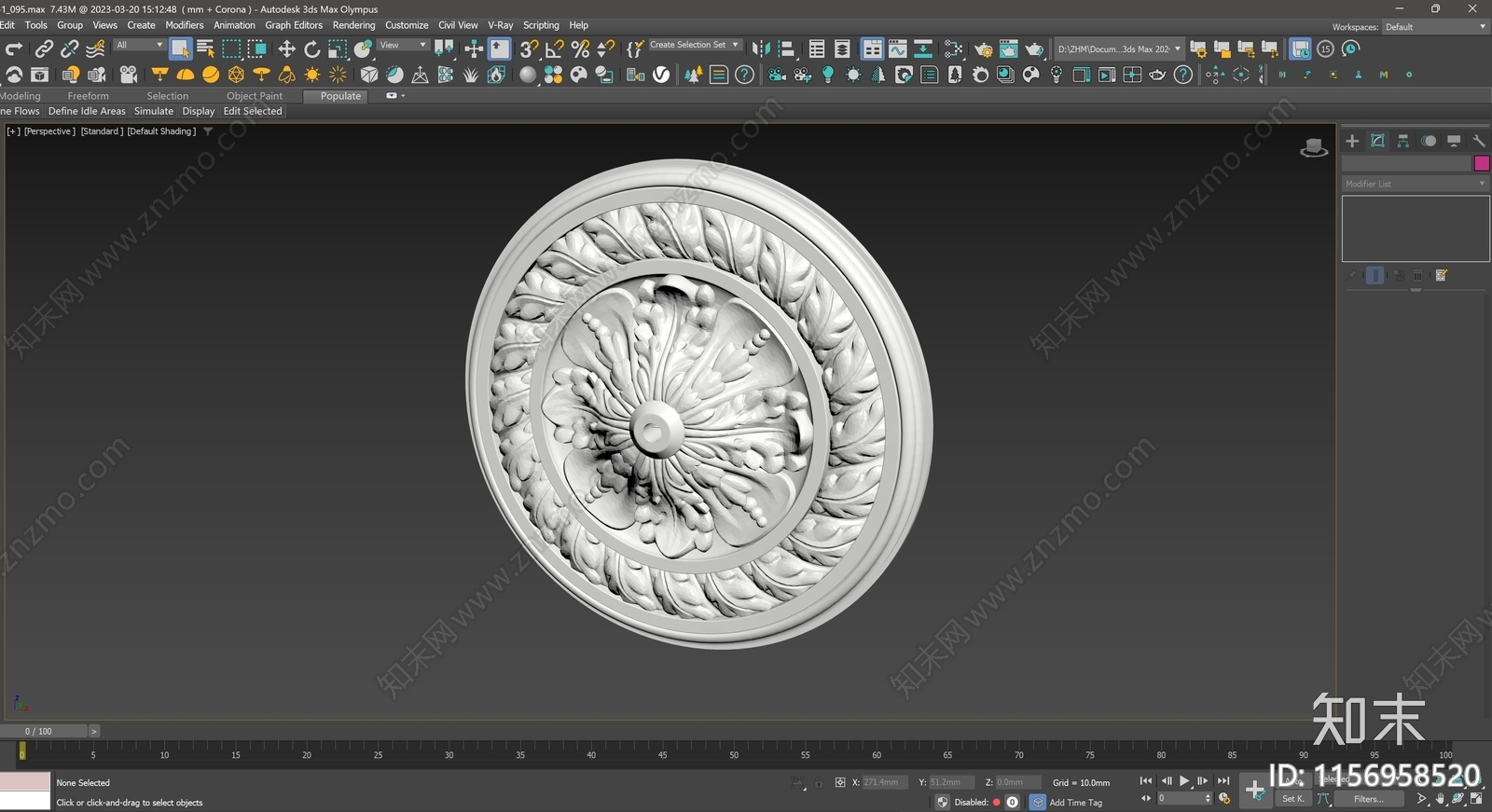Open the Create tab in command panel
This screenshot has height=812, width=1492.
pyautogui.click(x=1352, y=141)
